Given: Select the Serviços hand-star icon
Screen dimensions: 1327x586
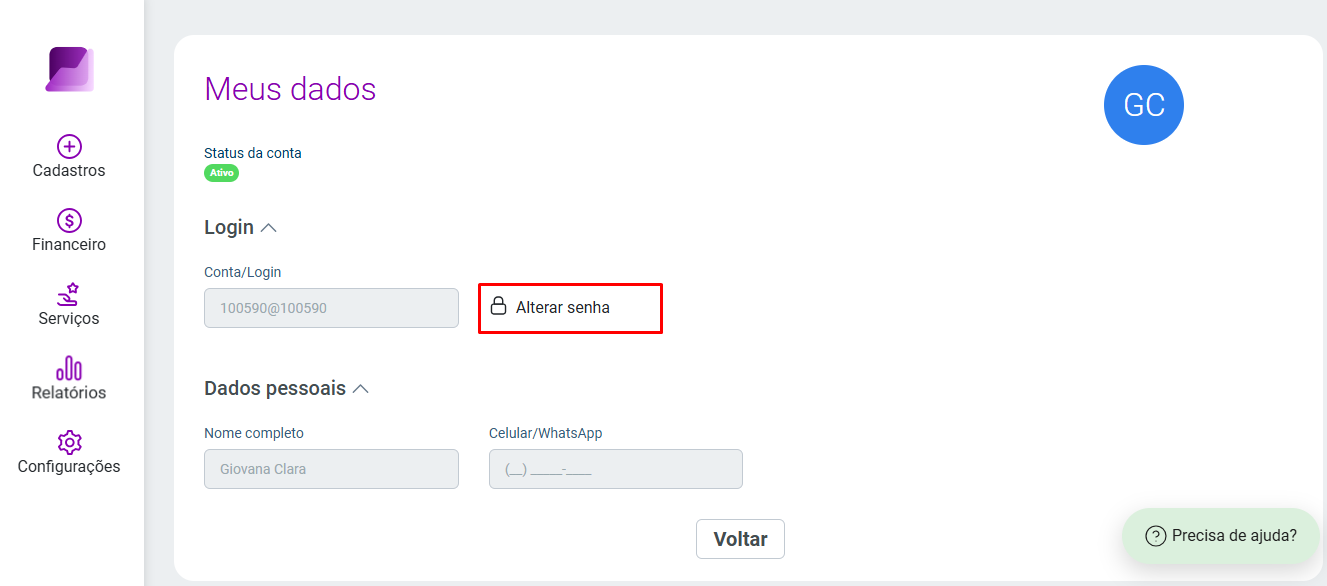Looking at the screenshot, I should (x=69, y=295).
